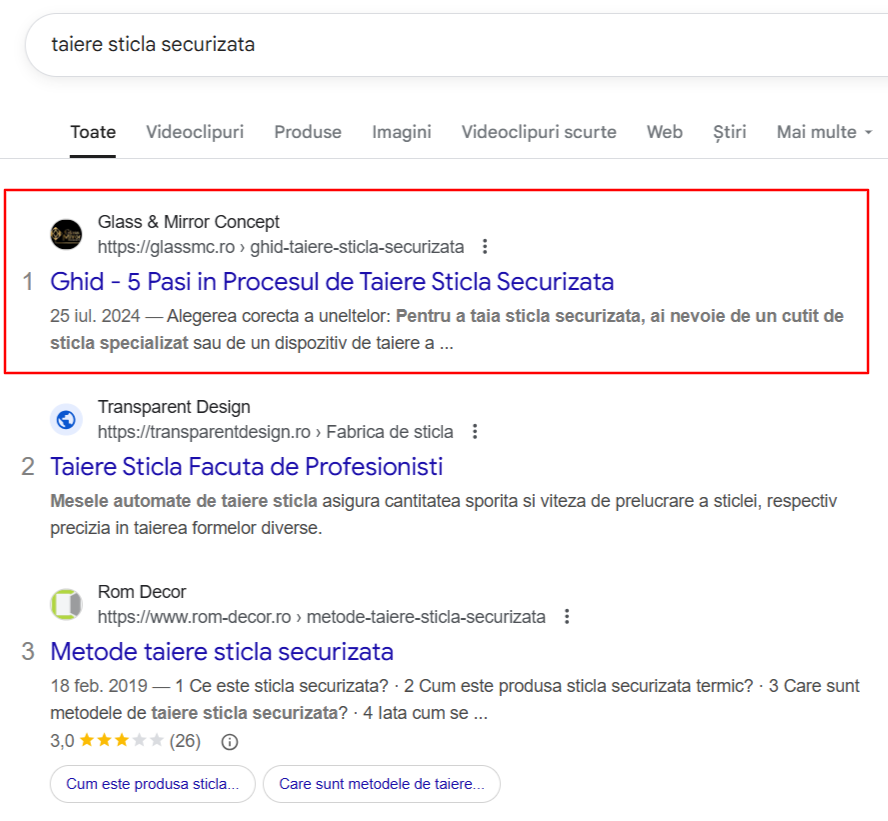
Task: Open Taiere Sticla Facuta de Profesionisti link
Action: pos(246,467)
